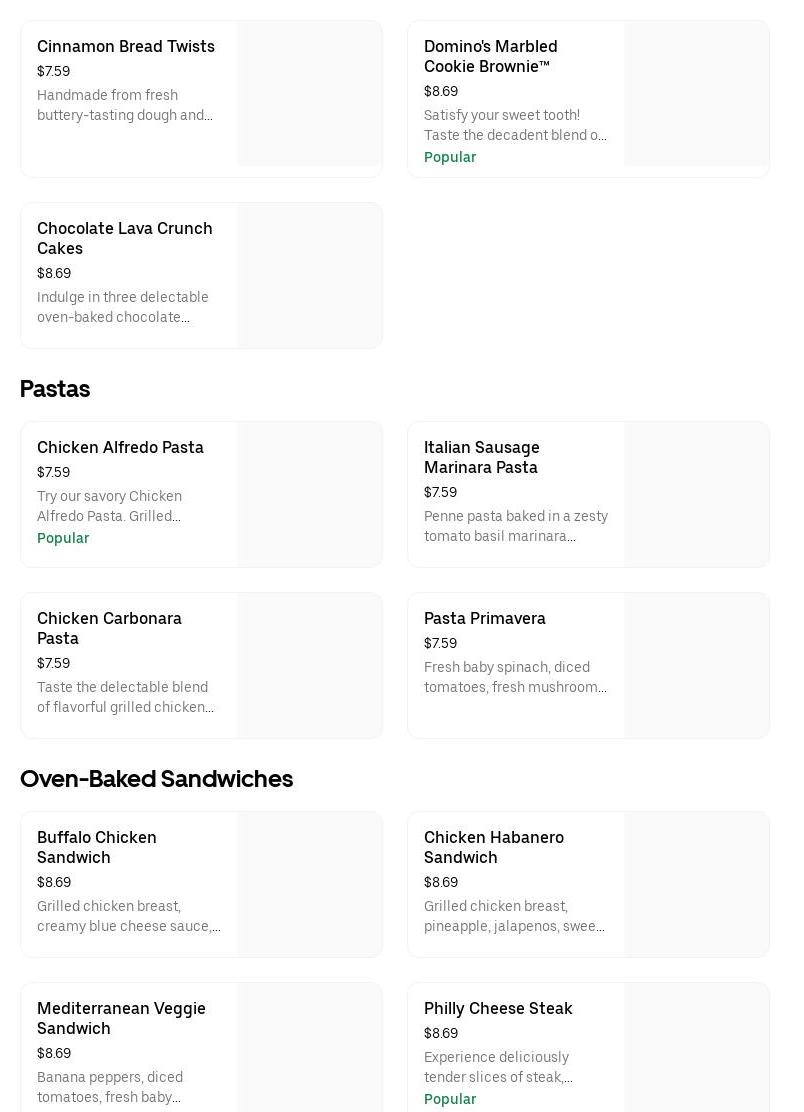The width and height of the screenshot is (804, 1112).
Task: Select the Chicken Carbonara Pasta title
Action: [109, 628]
